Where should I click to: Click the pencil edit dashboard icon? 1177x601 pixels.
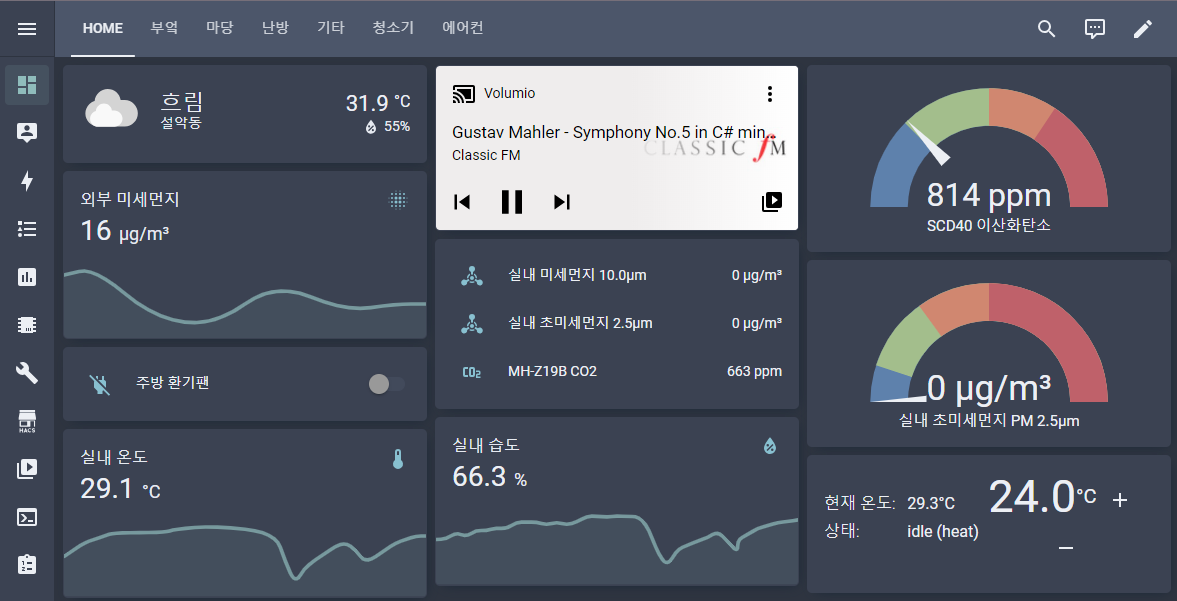click(x=1142, y=29)
